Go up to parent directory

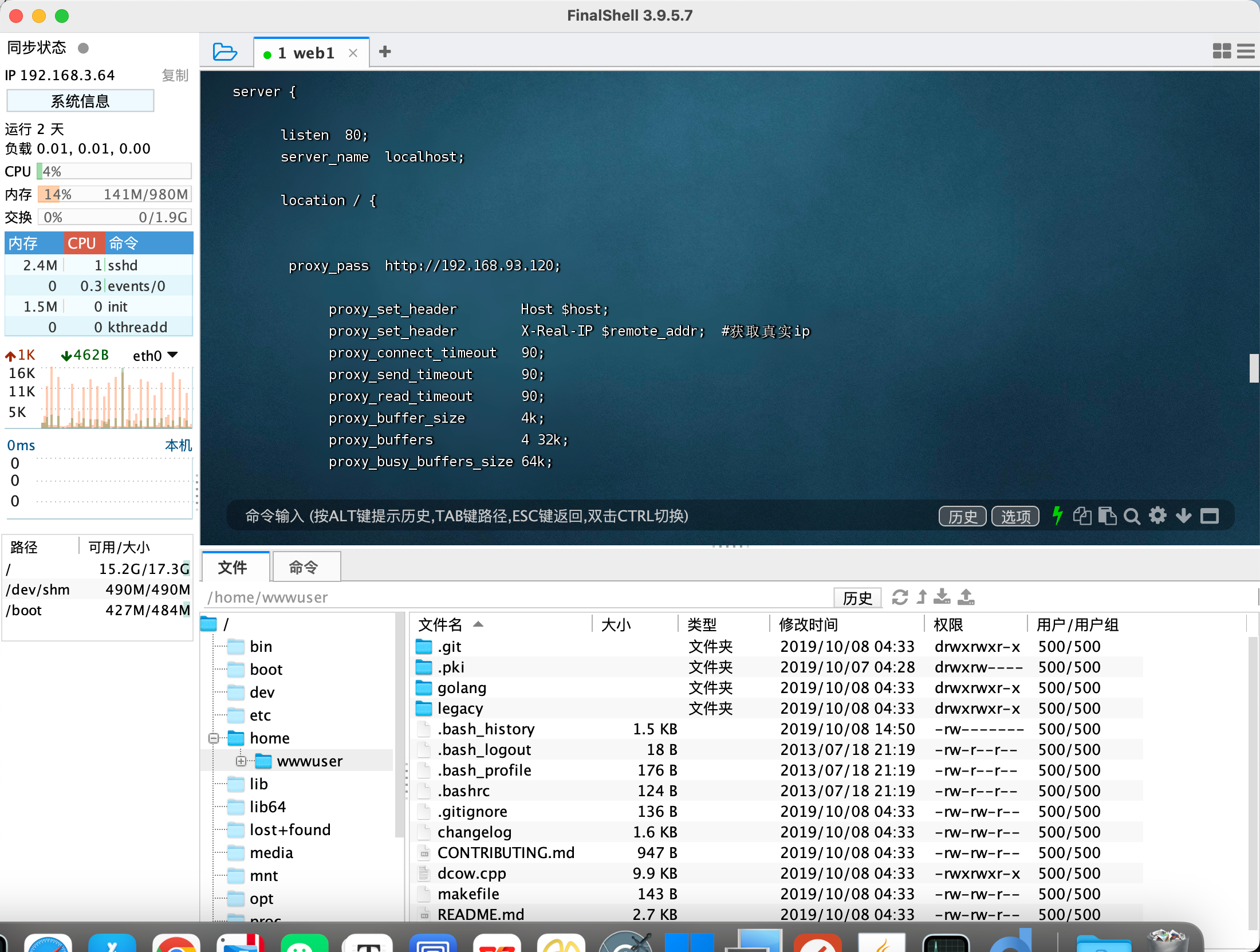pyautogui.click(x=922, y=597)
